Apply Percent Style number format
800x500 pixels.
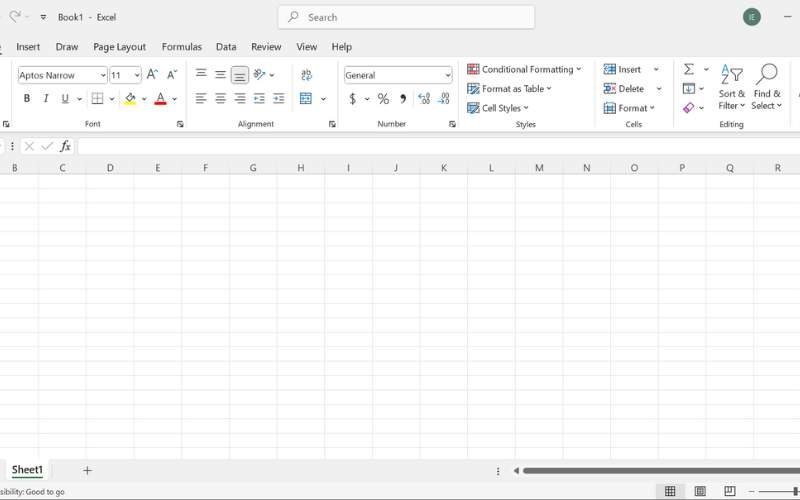(x=383, y=99)
